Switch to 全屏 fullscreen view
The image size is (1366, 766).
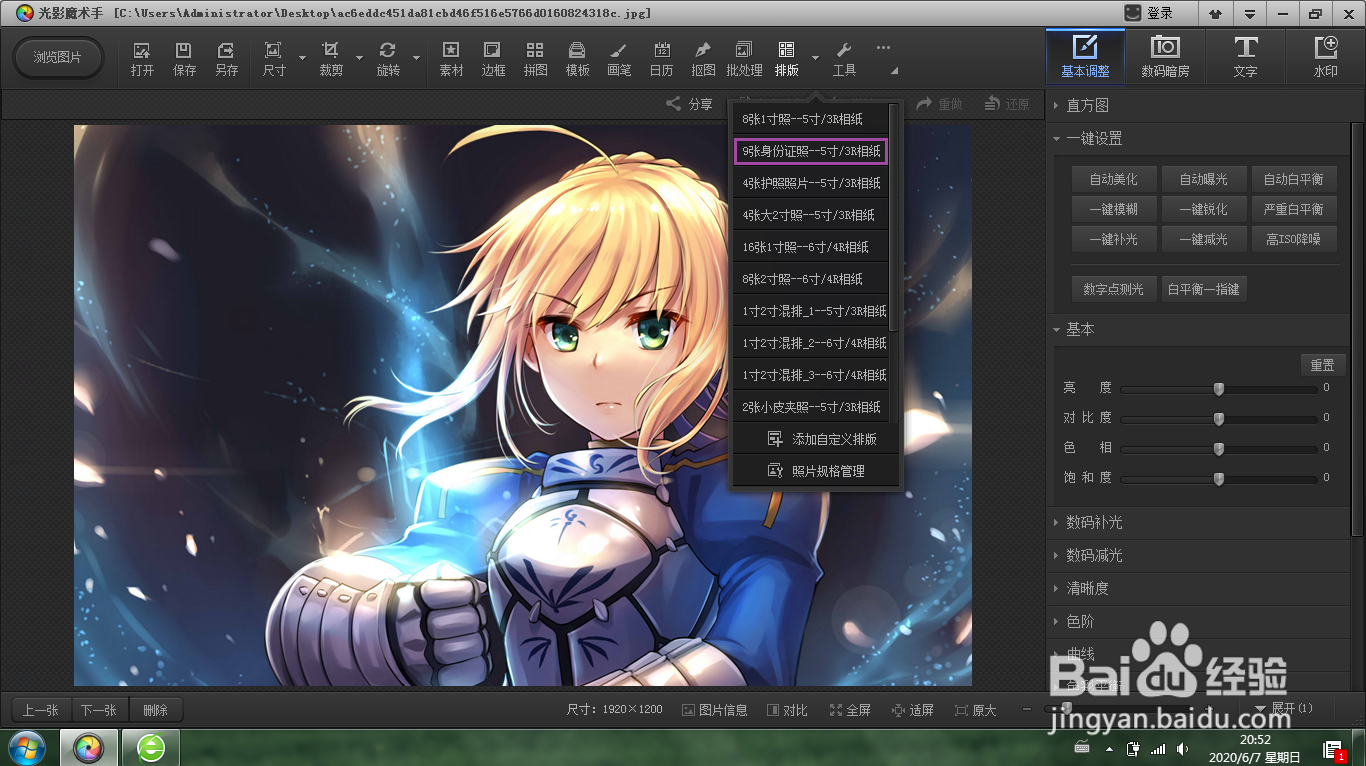pyautogui.click(x=851, y=710)
